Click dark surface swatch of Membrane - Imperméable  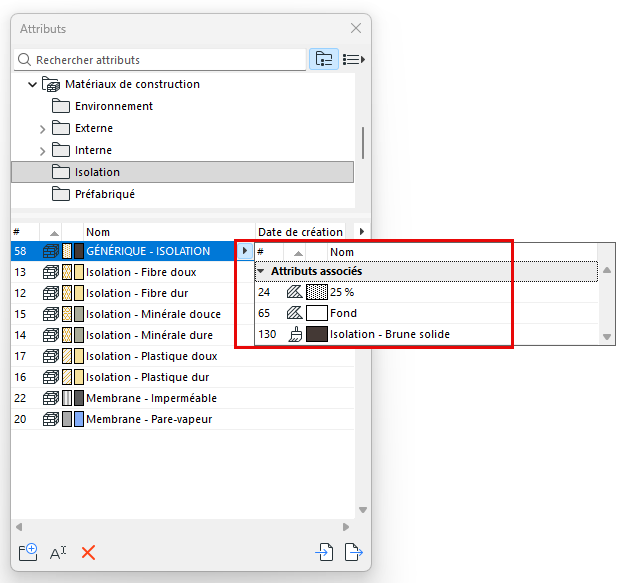click(79, 398)
